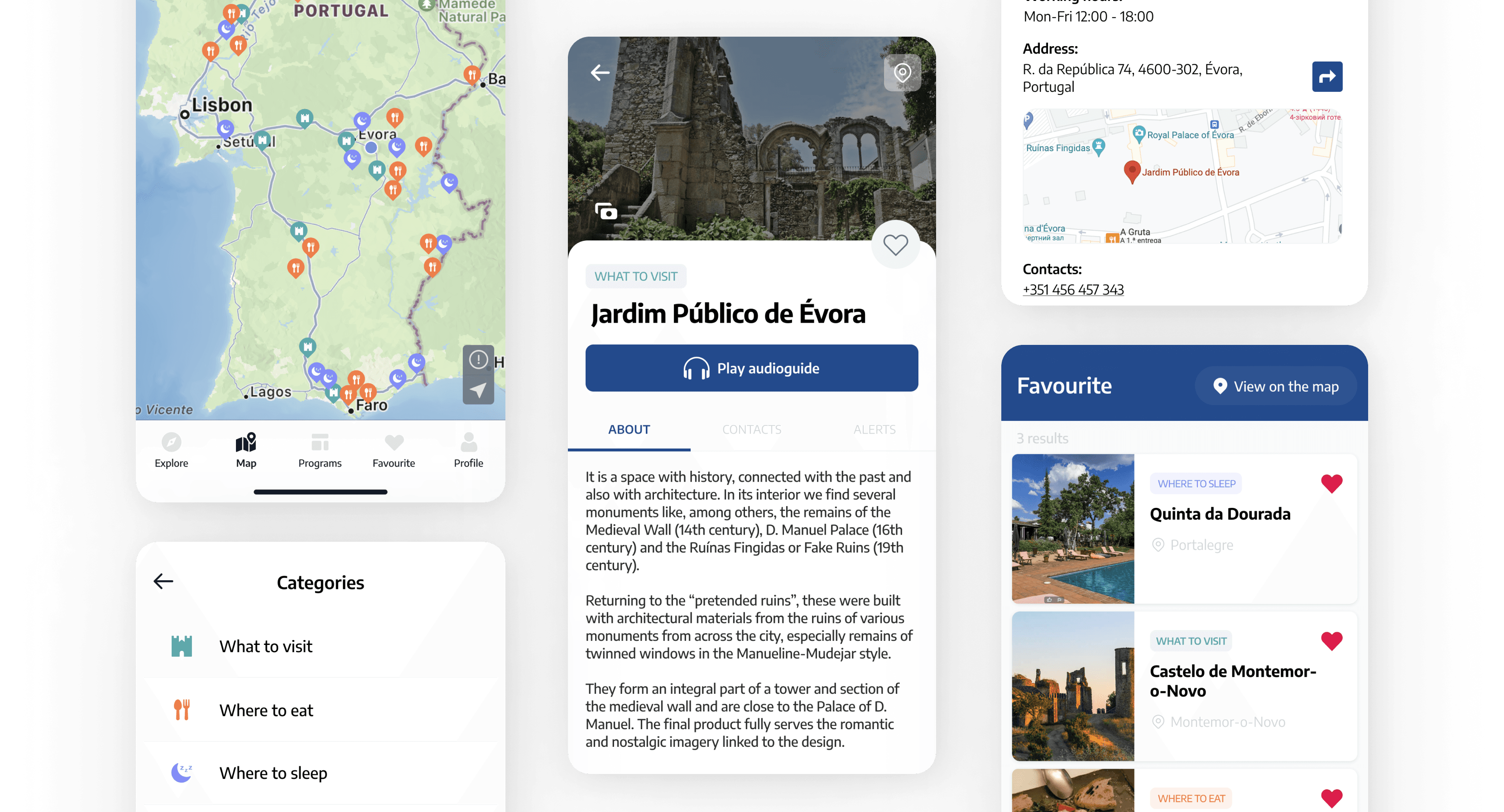This screenshot has width=1504, height=812.
Task: Go back from the Categories screen
Action: click(x=163, y=581)
